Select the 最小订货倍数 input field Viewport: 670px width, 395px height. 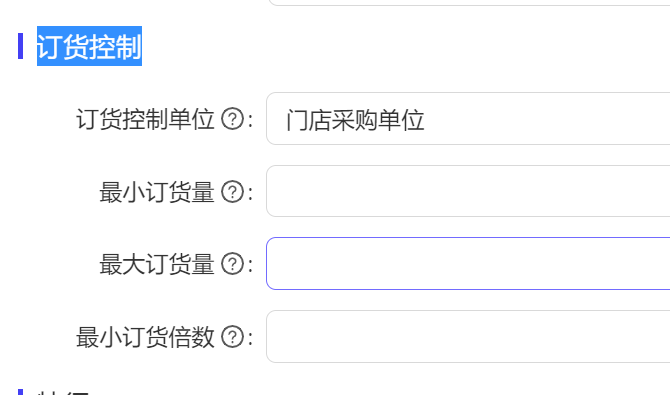coord(468,336)
